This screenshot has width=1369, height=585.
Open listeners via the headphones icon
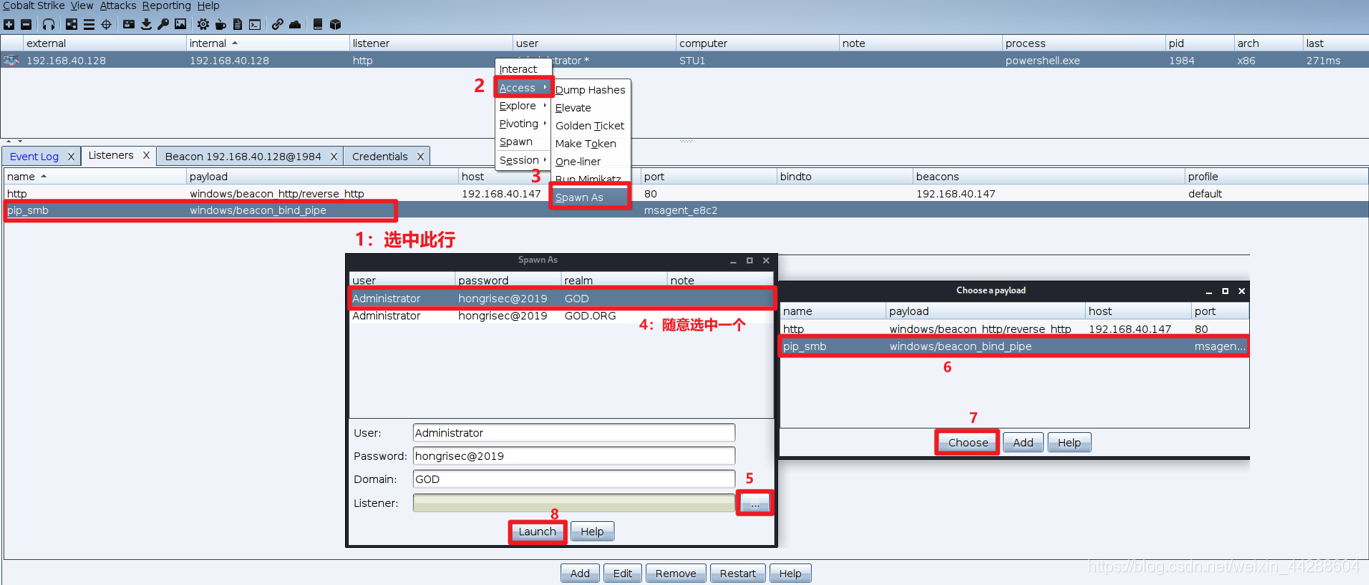pos(48,24)
